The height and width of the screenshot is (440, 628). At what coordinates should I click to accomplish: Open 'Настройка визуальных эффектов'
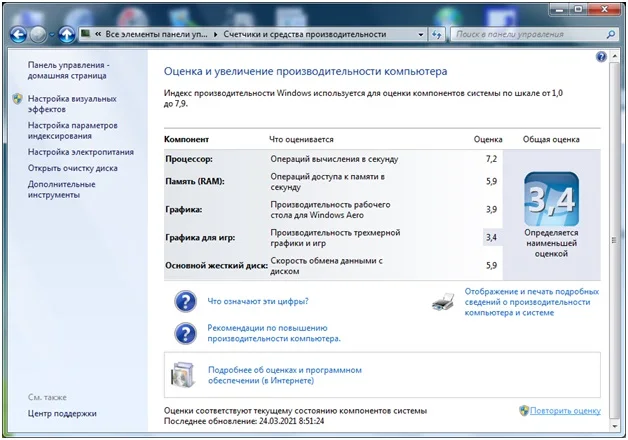click(72, 104)
